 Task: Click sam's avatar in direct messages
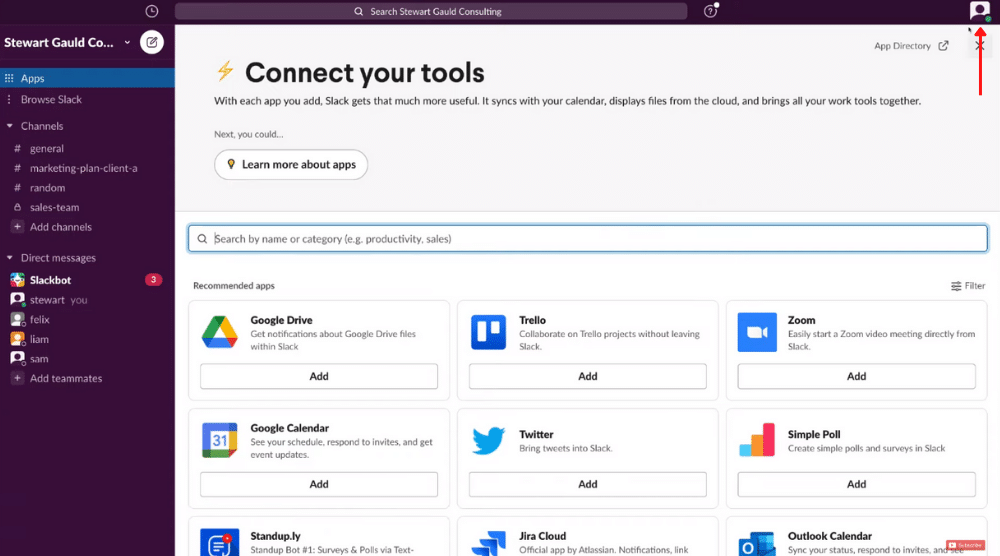coord(17,358)
